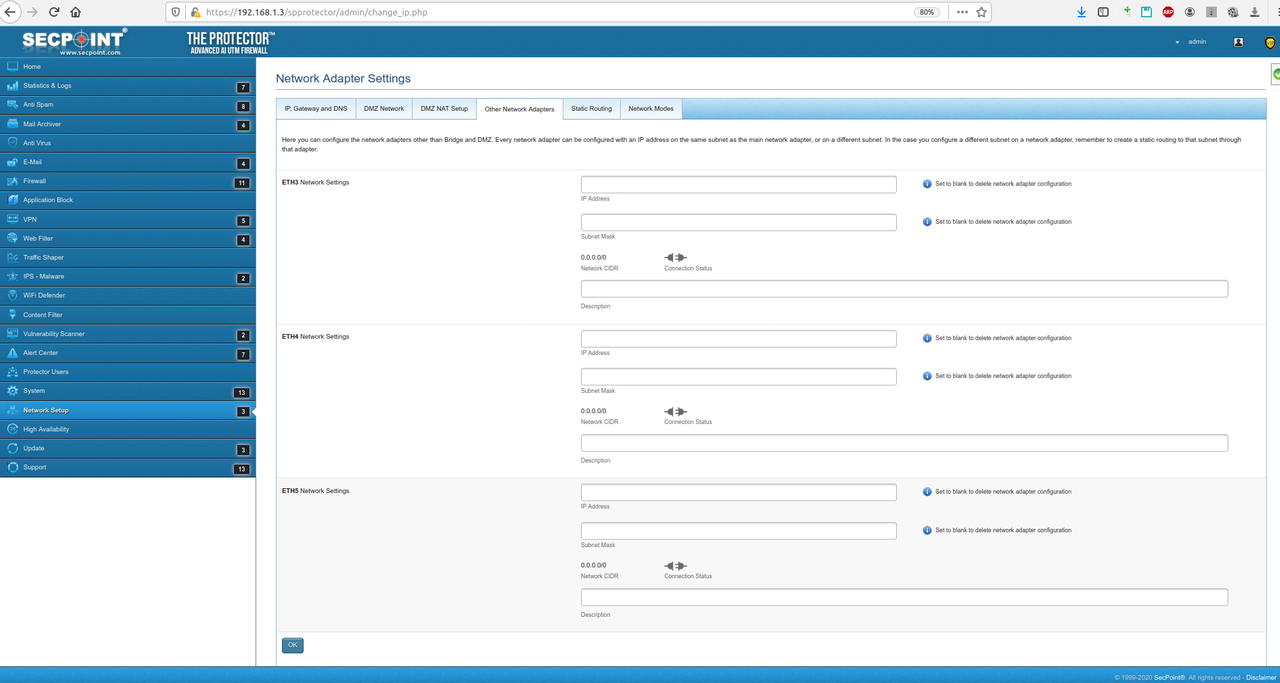The image size is (1280, 683).
Task: Open the browser downloads arrow icon
Action: [x=1081, y=12]
